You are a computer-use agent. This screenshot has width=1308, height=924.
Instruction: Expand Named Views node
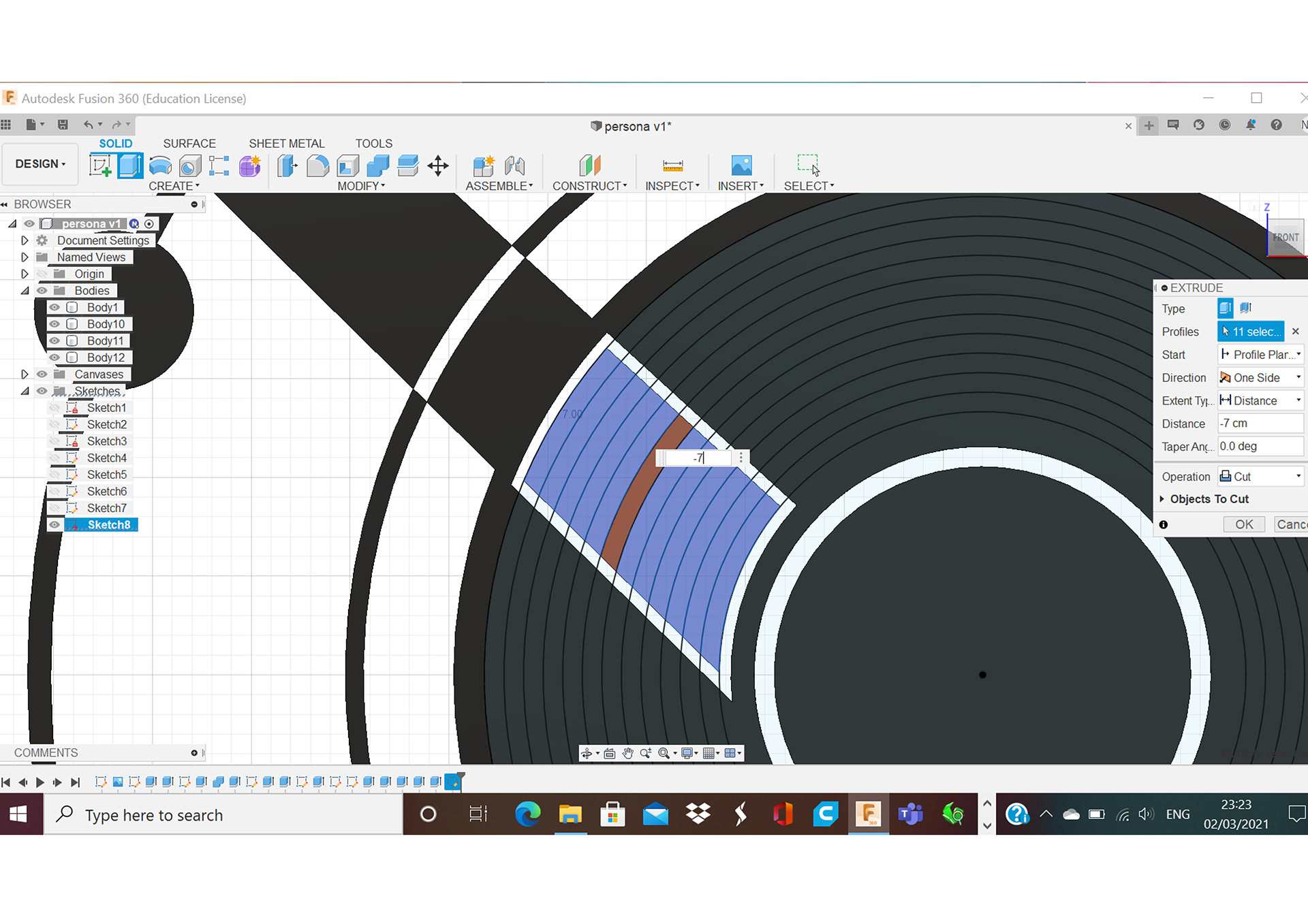pyautogui.click(x=25, y=257)
